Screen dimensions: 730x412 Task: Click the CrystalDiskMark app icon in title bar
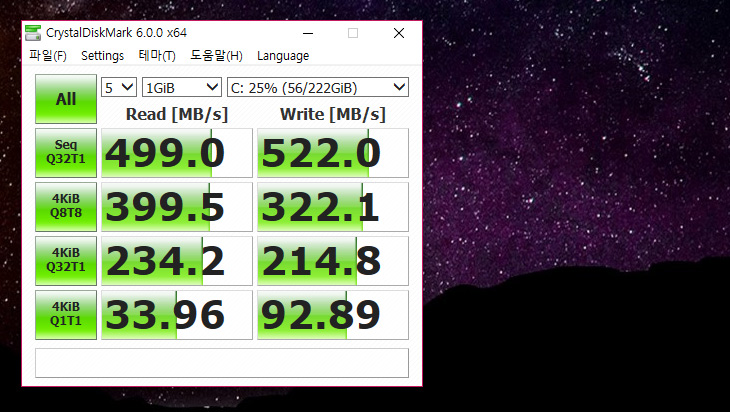point(33,33)
